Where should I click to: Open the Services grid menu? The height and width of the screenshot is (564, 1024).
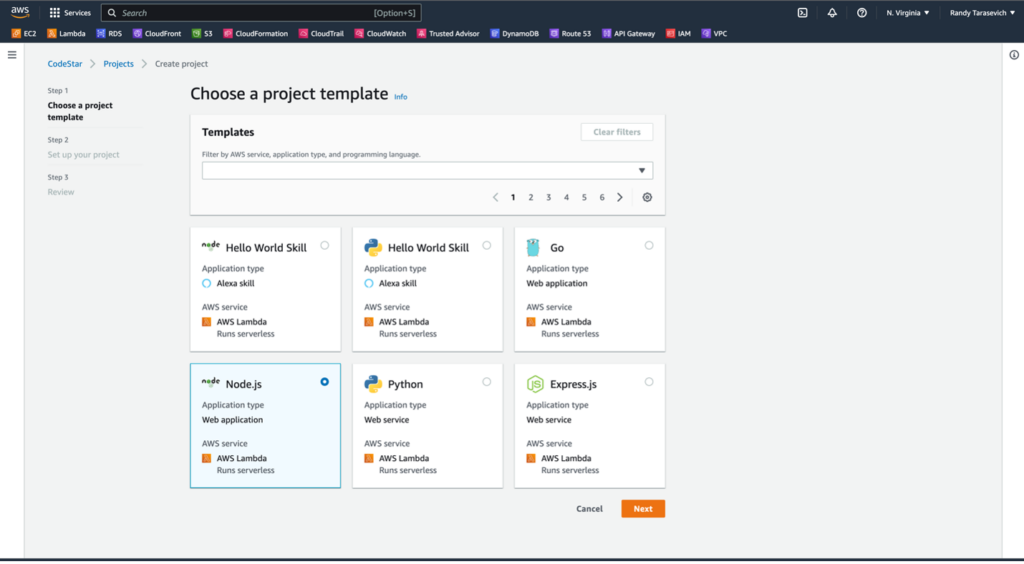70,12
